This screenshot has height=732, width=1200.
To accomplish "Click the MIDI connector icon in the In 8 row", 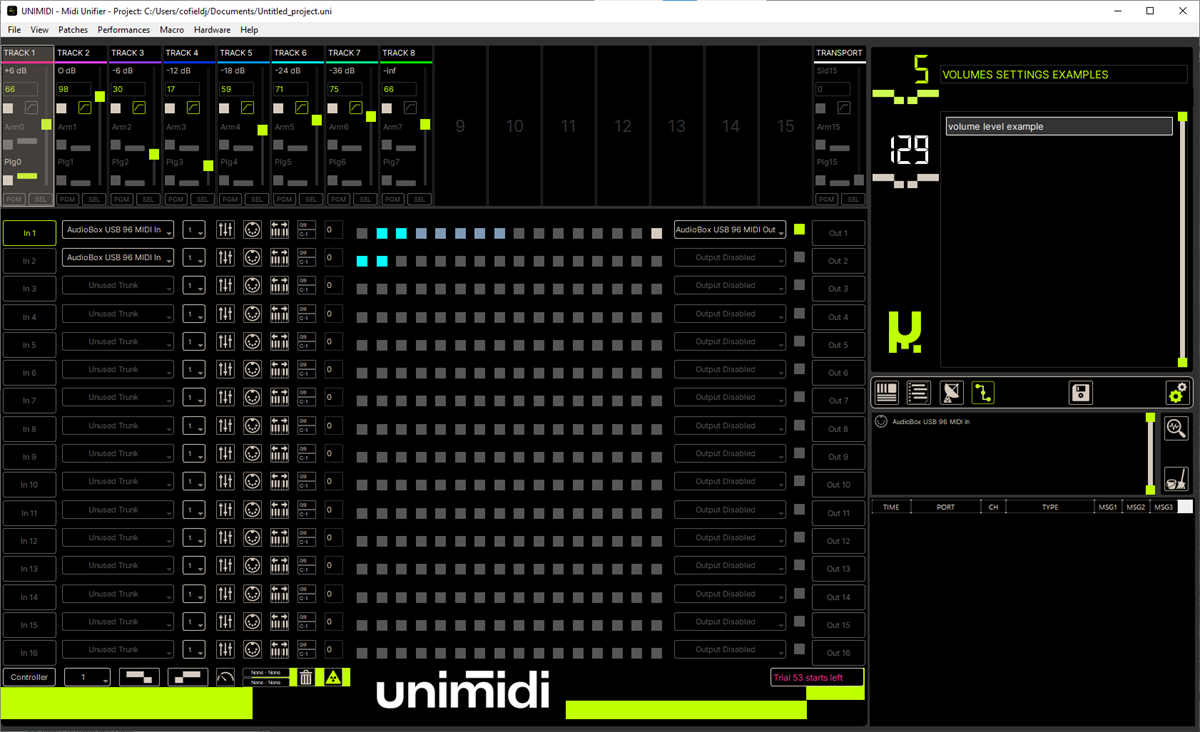I will 252,425.
